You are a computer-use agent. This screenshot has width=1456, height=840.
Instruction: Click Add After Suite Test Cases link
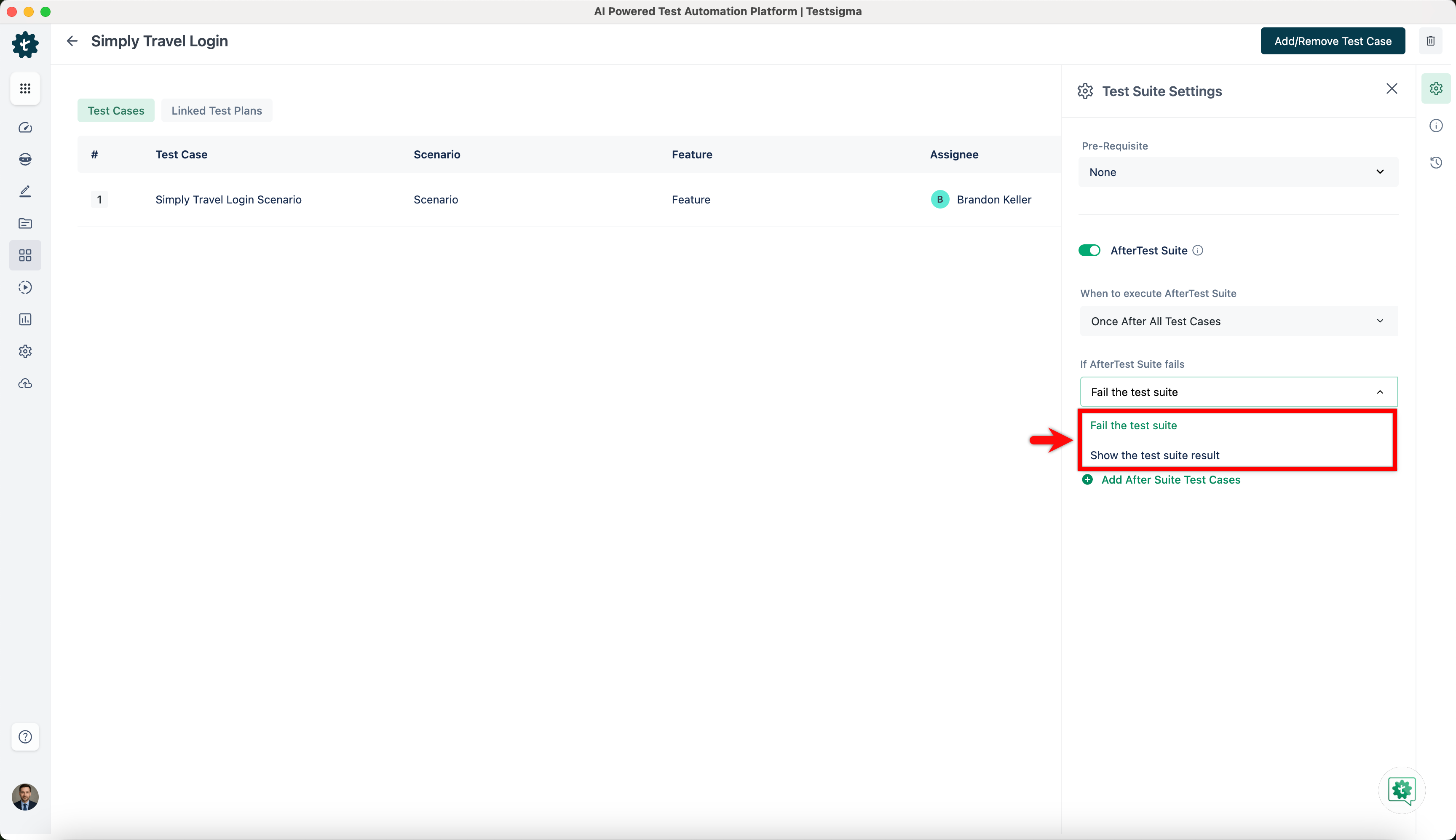pyautogui.click(x=1170, y=480)
